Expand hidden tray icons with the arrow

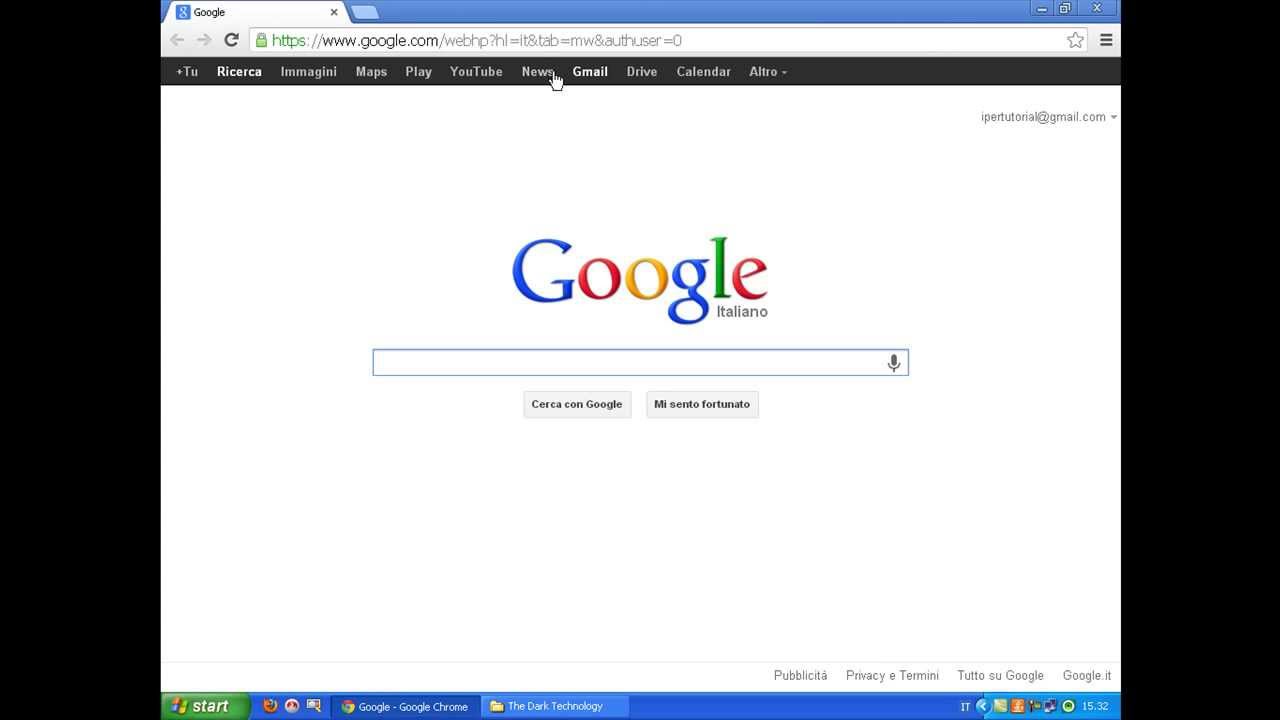982,706
